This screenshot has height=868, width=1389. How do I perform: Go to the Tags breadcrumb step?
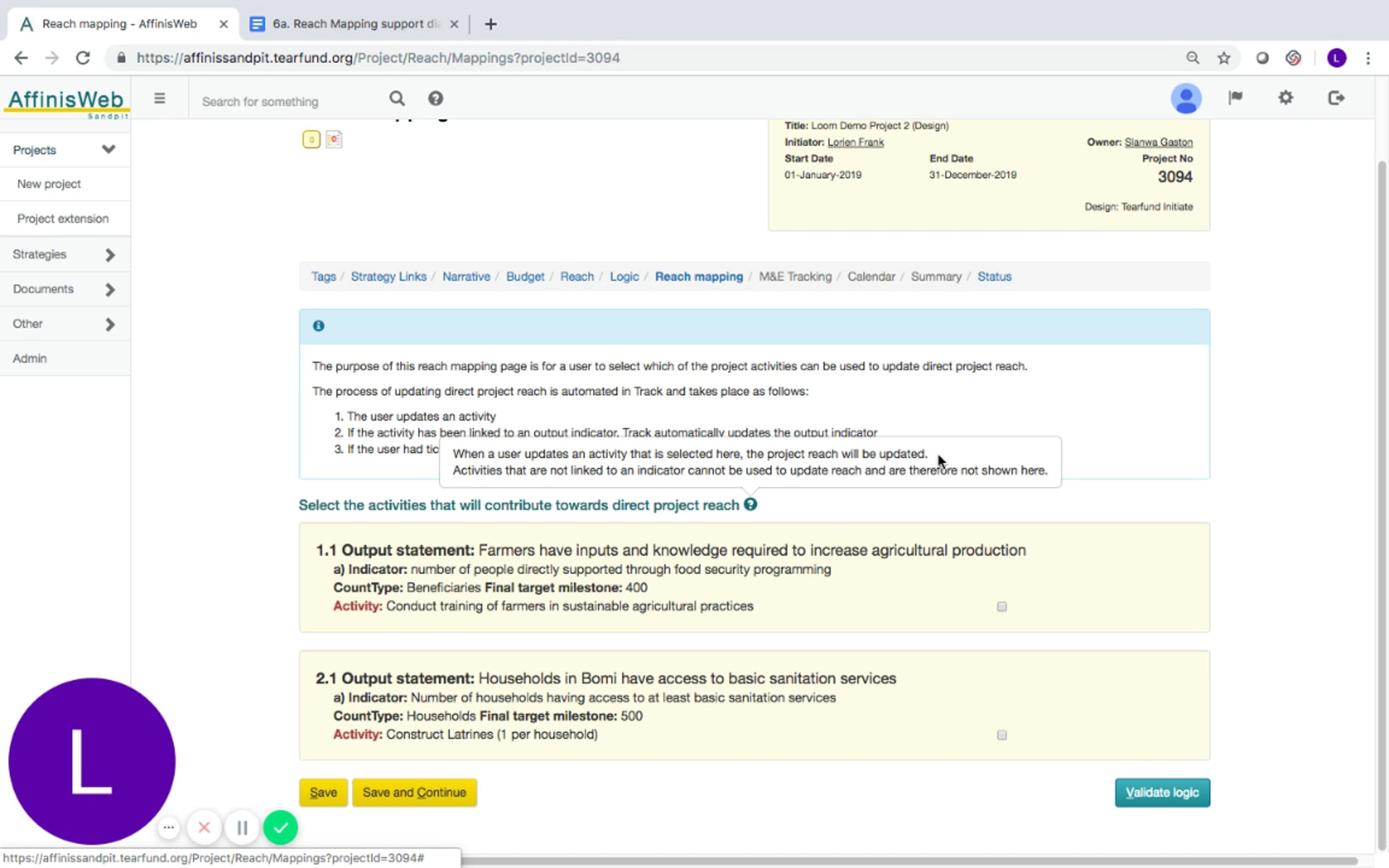tap(324, 277)
